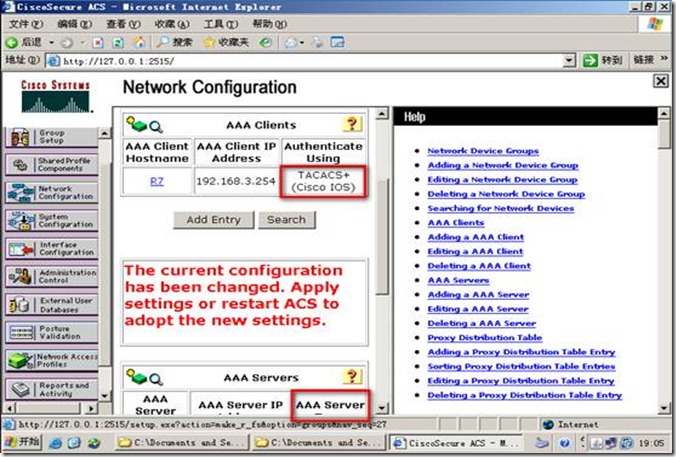The height and width of the screenshot is (457, 676).
Task: Open the 编辑(E) menu
Action: pyautogui.click(x=75, y=24)
